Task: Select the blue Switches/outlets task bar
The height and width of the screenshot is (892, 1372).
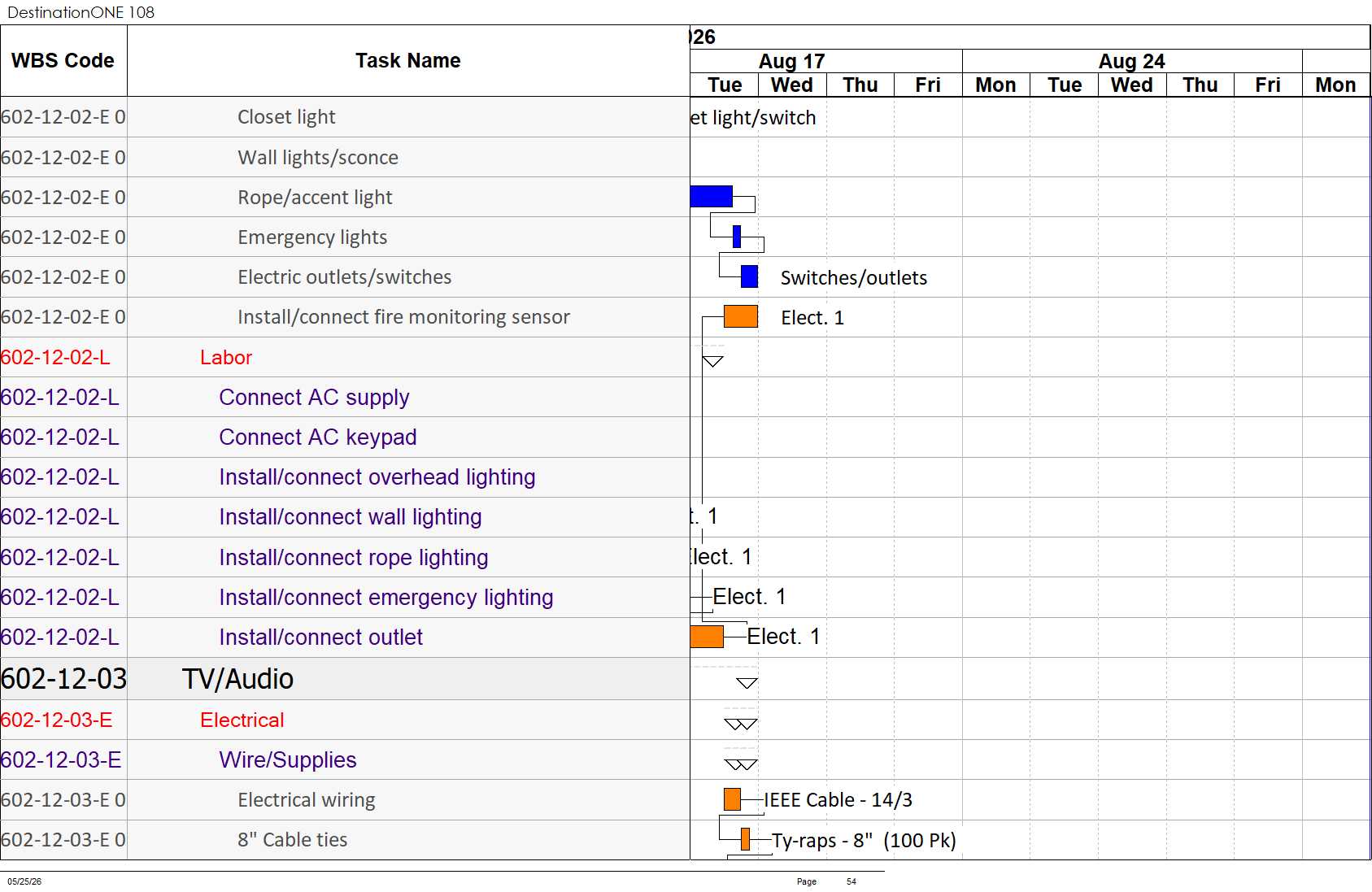Action: tap(749, 276)
